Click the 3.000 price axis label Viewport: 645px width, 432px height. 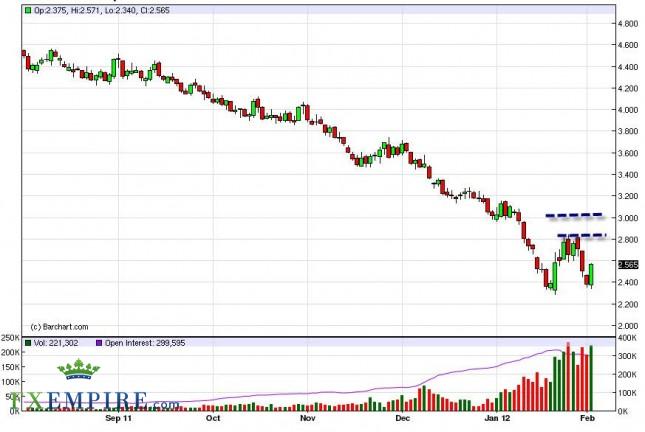point(628,218)
